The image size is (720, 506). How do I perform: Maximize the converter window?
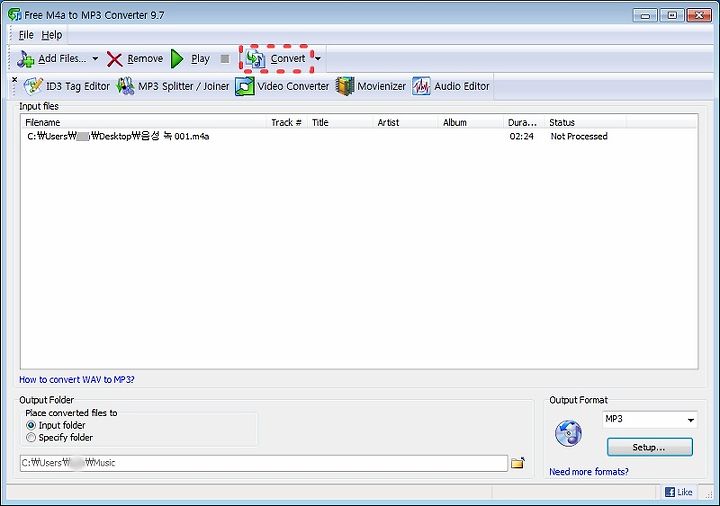tap(672, 15)
